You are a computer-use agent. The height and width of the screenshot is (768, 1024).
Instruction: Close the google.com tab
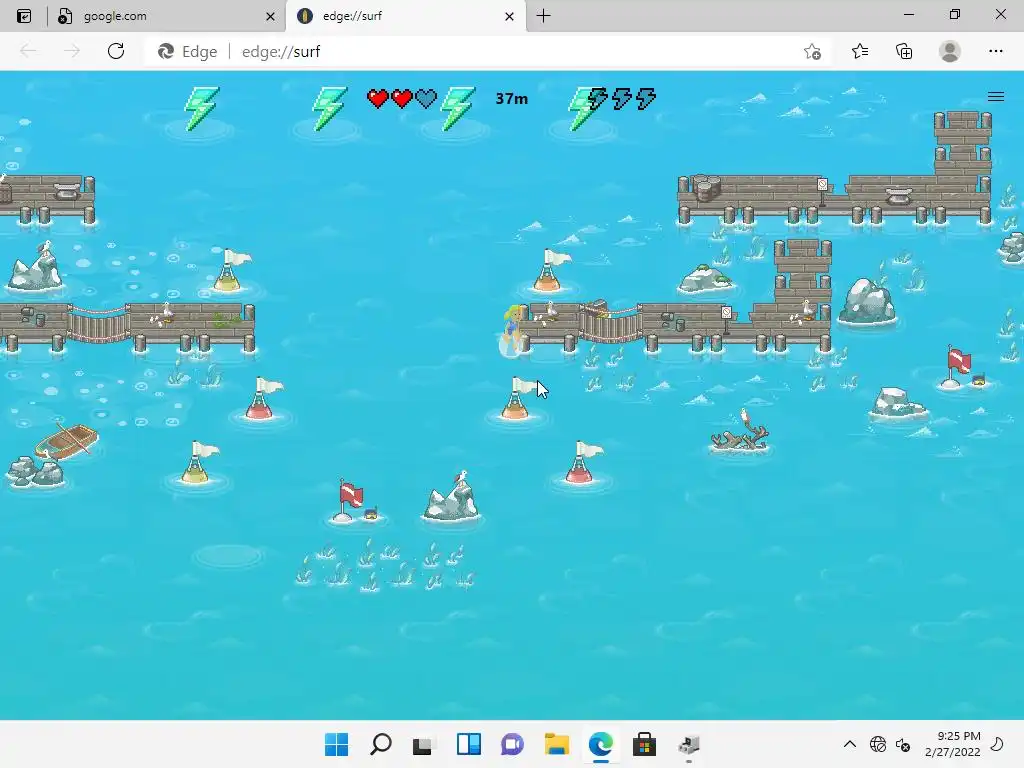click(270, 16)
